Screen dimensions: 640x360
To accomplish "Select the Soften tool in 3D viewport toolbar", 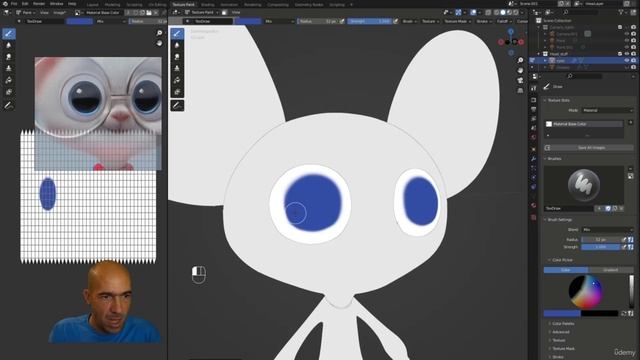I will coord(177,45).
